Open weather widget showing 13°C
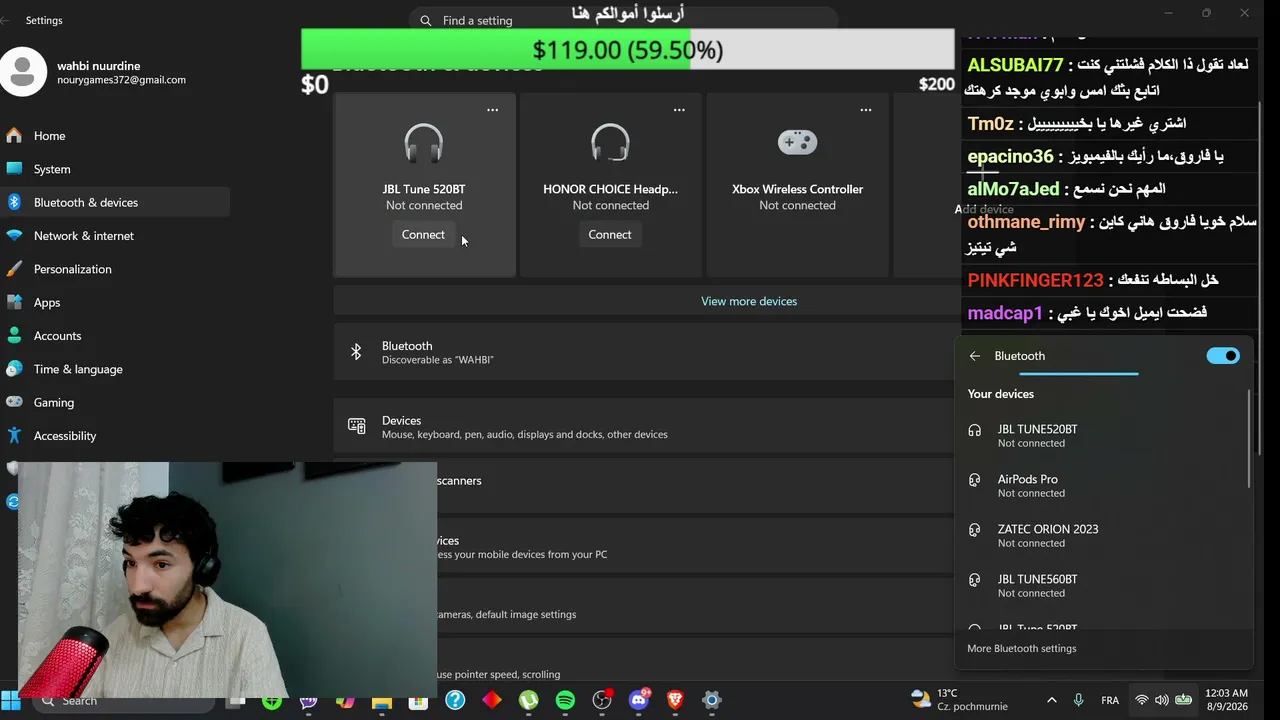Image resolution: width=1280 pixels, height=720 pixels. click(x=960, y=700)
